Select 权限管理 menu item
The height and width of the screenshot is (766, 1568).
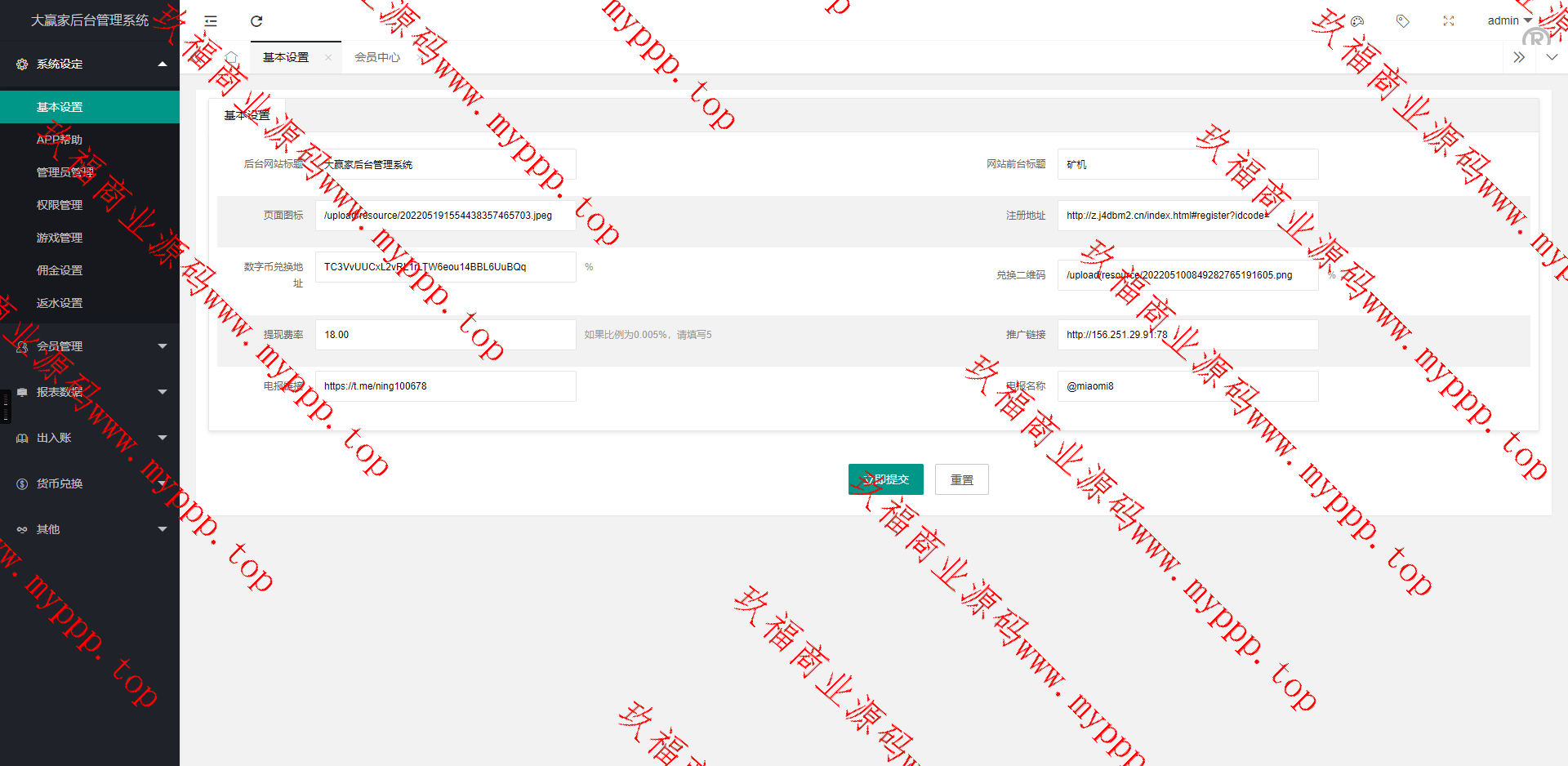(60, 205)
